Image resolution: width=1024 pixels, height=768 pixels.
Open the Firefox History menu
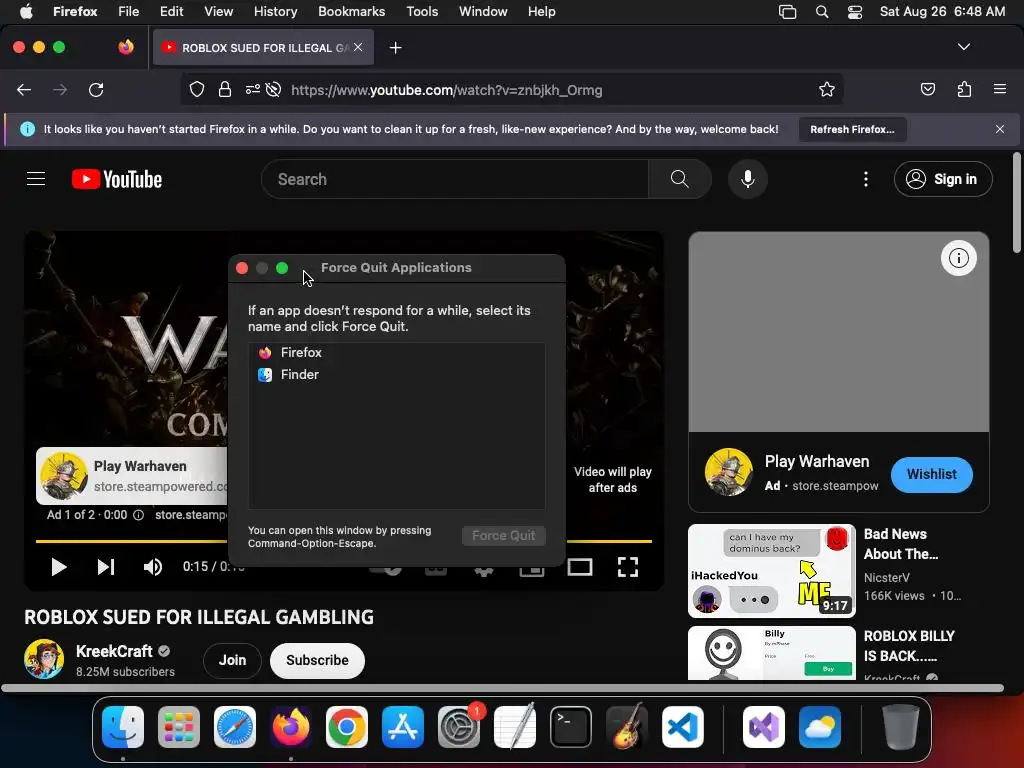(x=275, y=12)
